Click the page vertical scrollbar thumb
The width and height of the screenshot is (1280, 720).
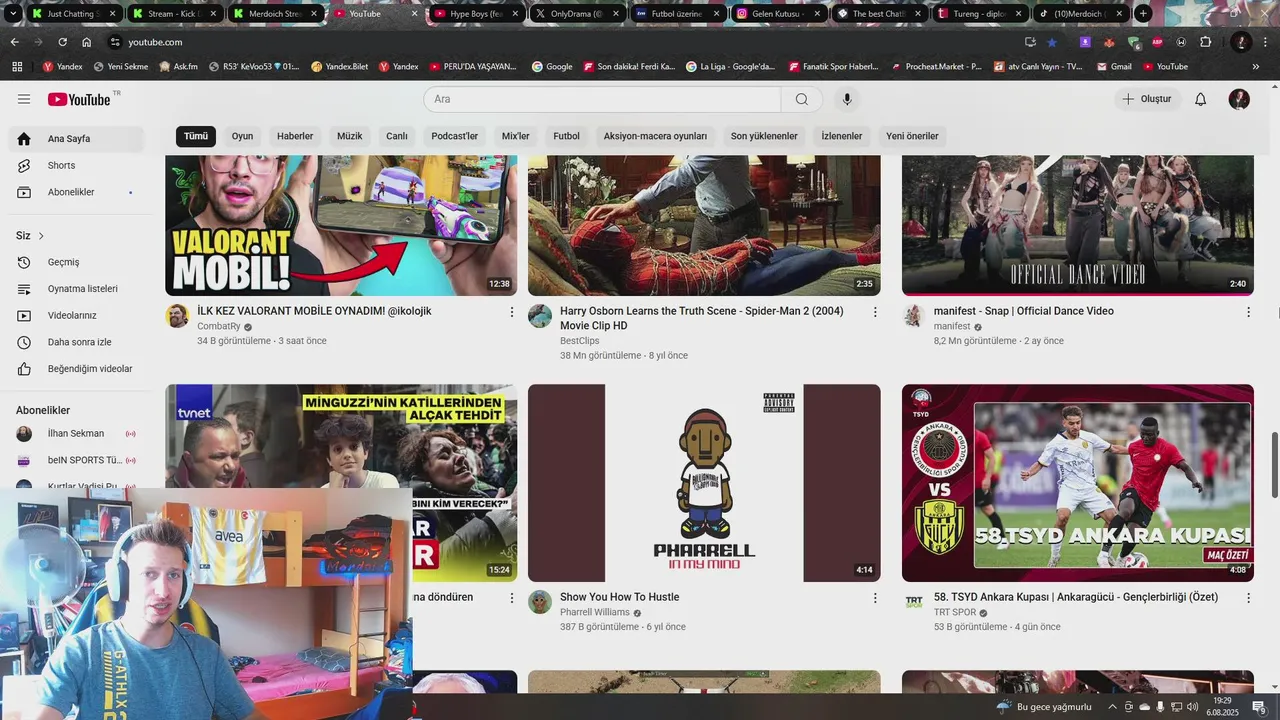click(1274, 465)
